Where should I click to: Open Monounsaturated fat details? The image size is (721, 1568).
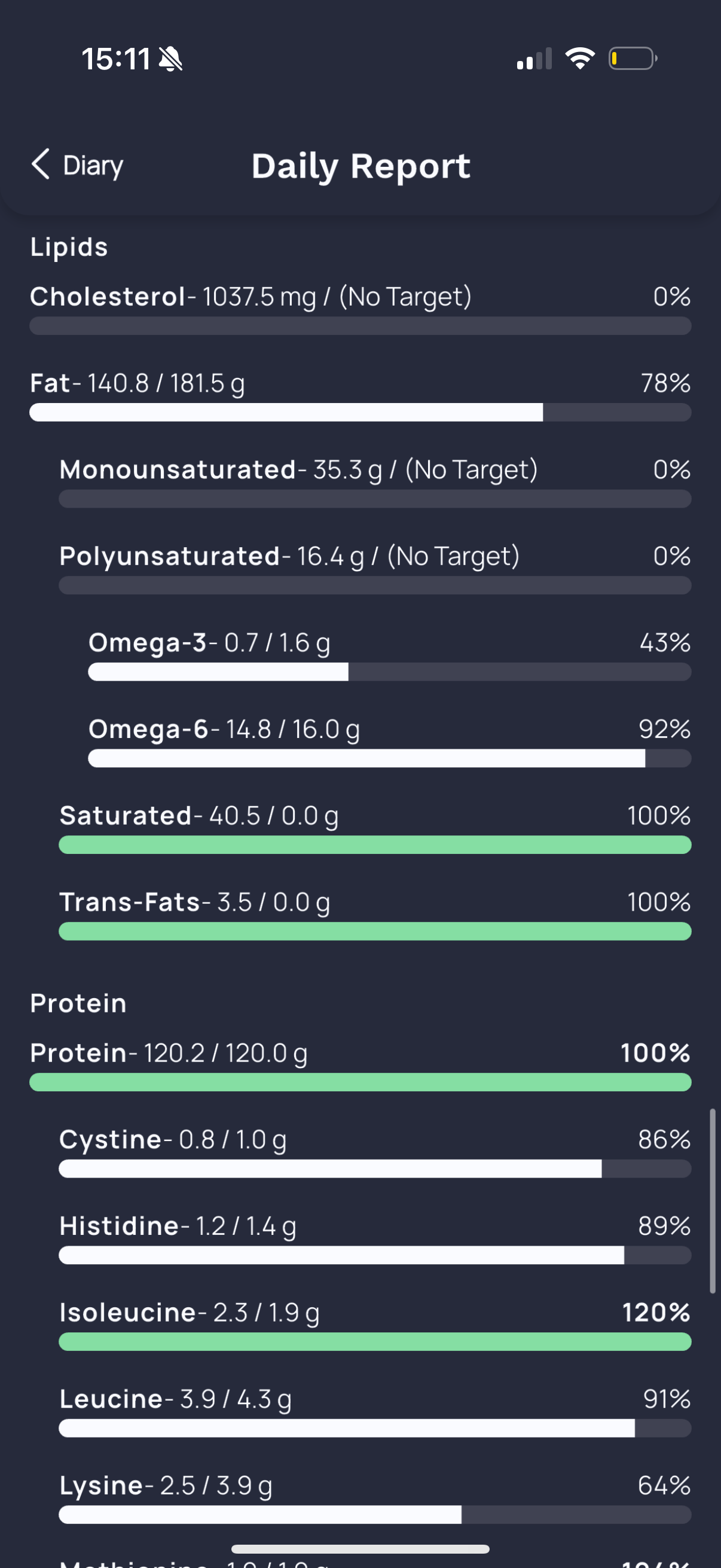(x=375, y=481)
